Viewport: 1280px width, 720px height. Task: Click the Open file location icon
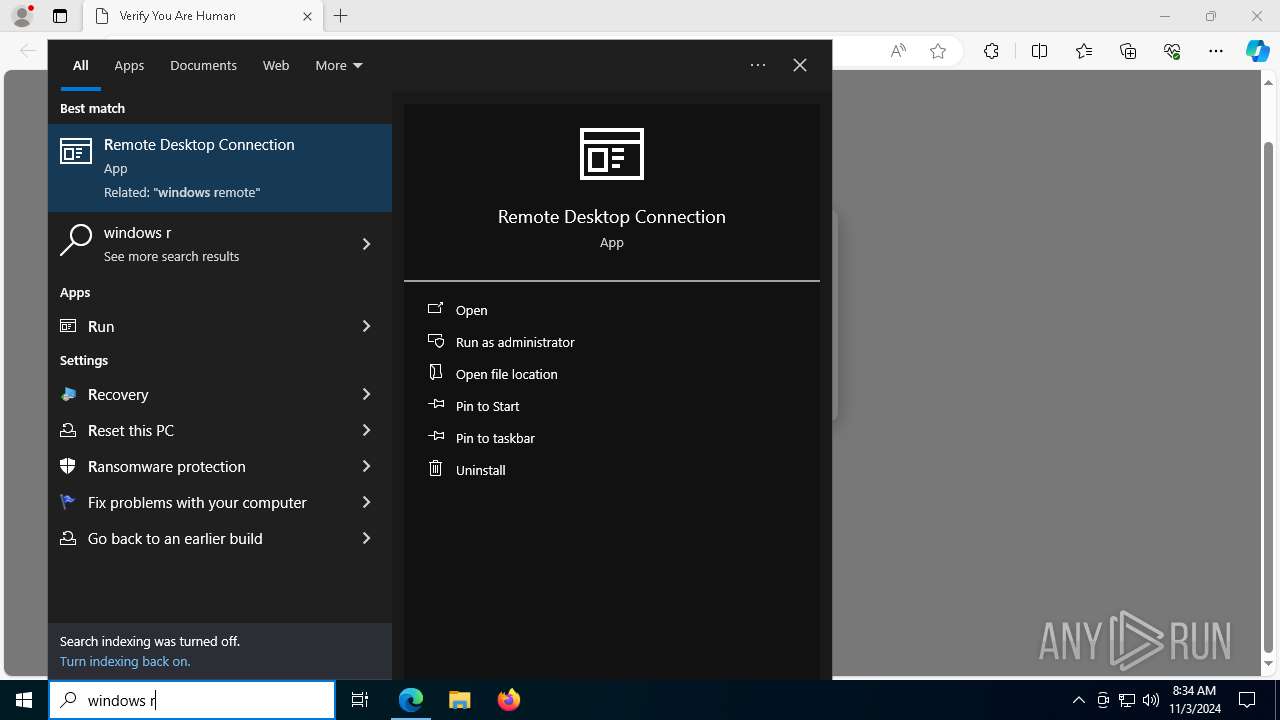(435, 372)
